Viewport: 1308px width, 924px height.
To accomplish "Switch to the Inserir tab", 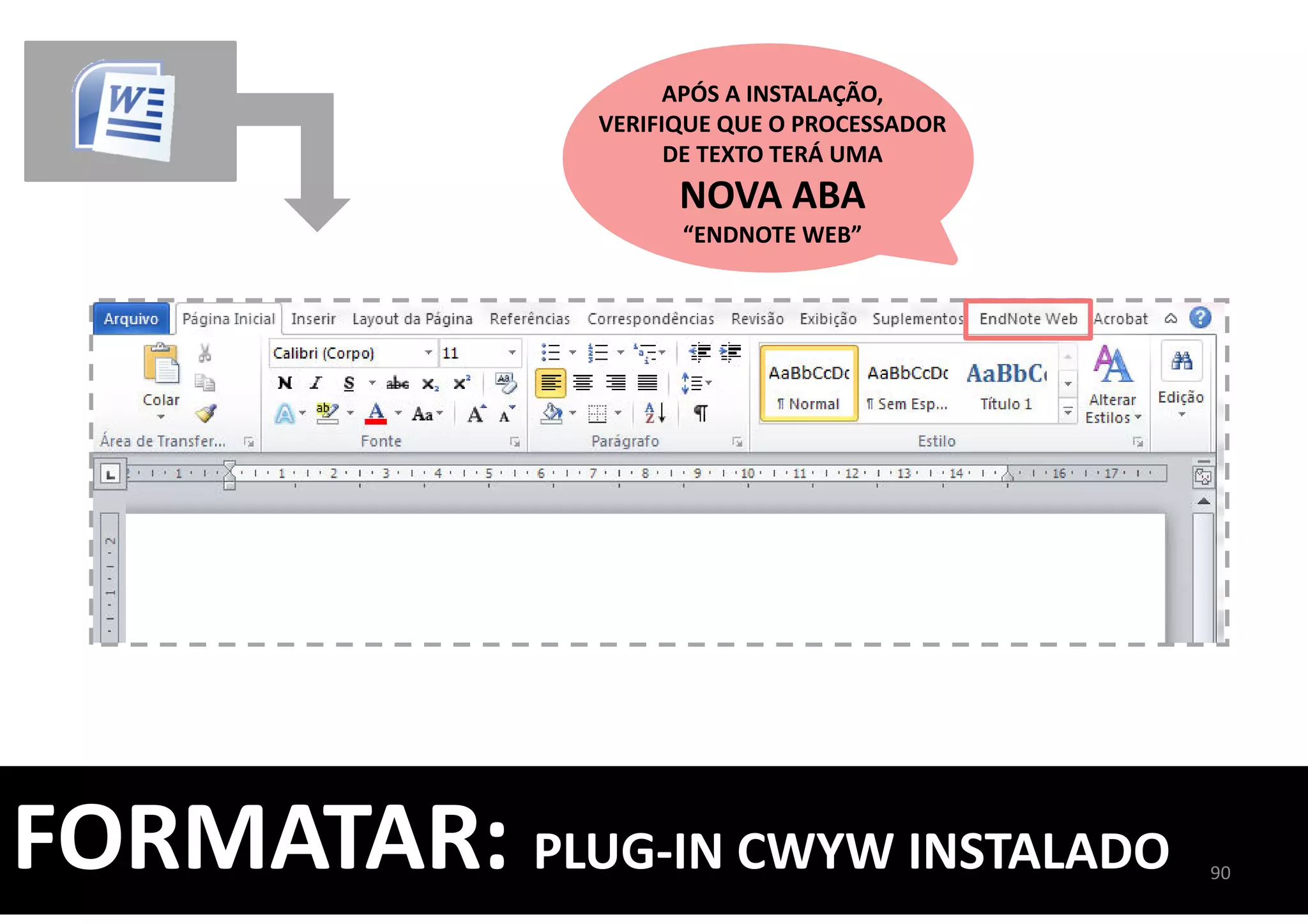I will [x=314, y=319].
